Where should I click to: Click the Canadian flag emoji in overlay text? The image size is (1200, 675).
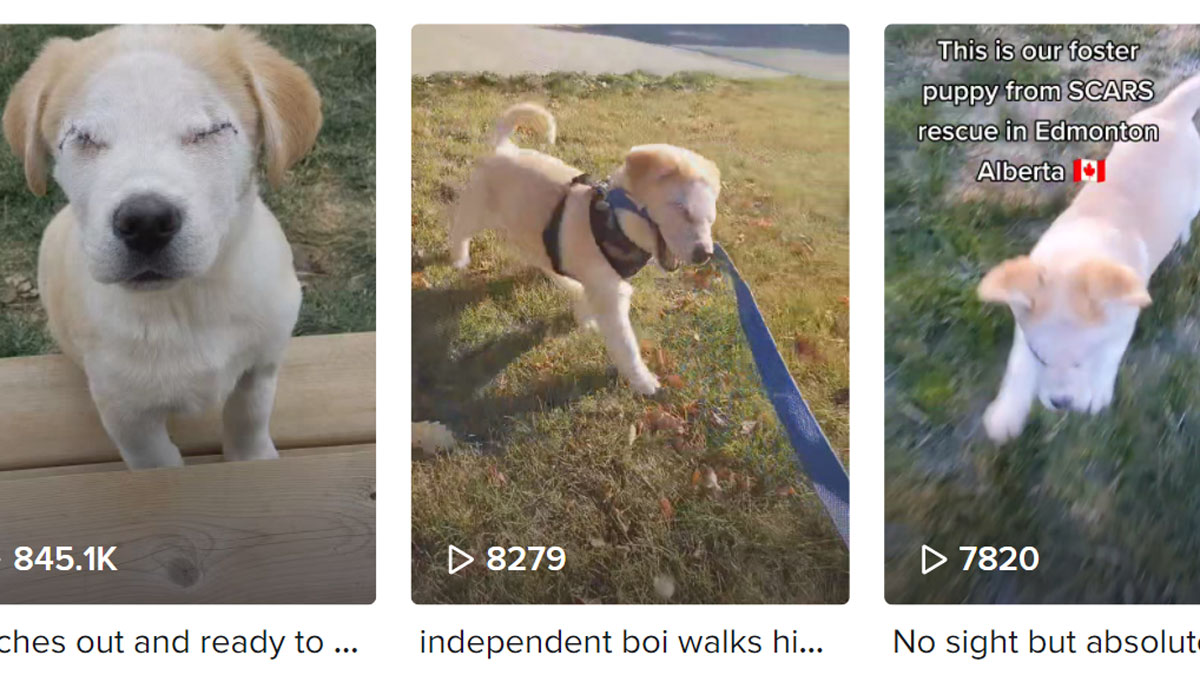pos(1089,171)
